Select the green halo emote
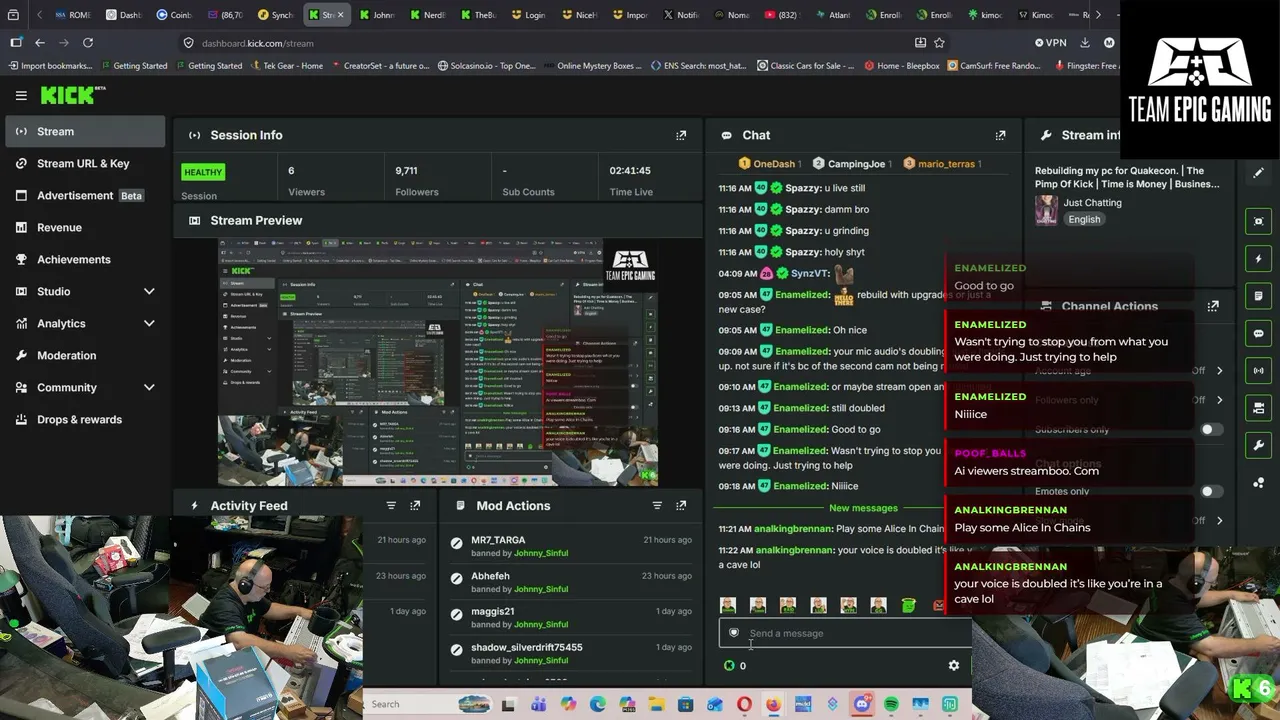Screen dimensions: 1280x720 pos(908,604)
